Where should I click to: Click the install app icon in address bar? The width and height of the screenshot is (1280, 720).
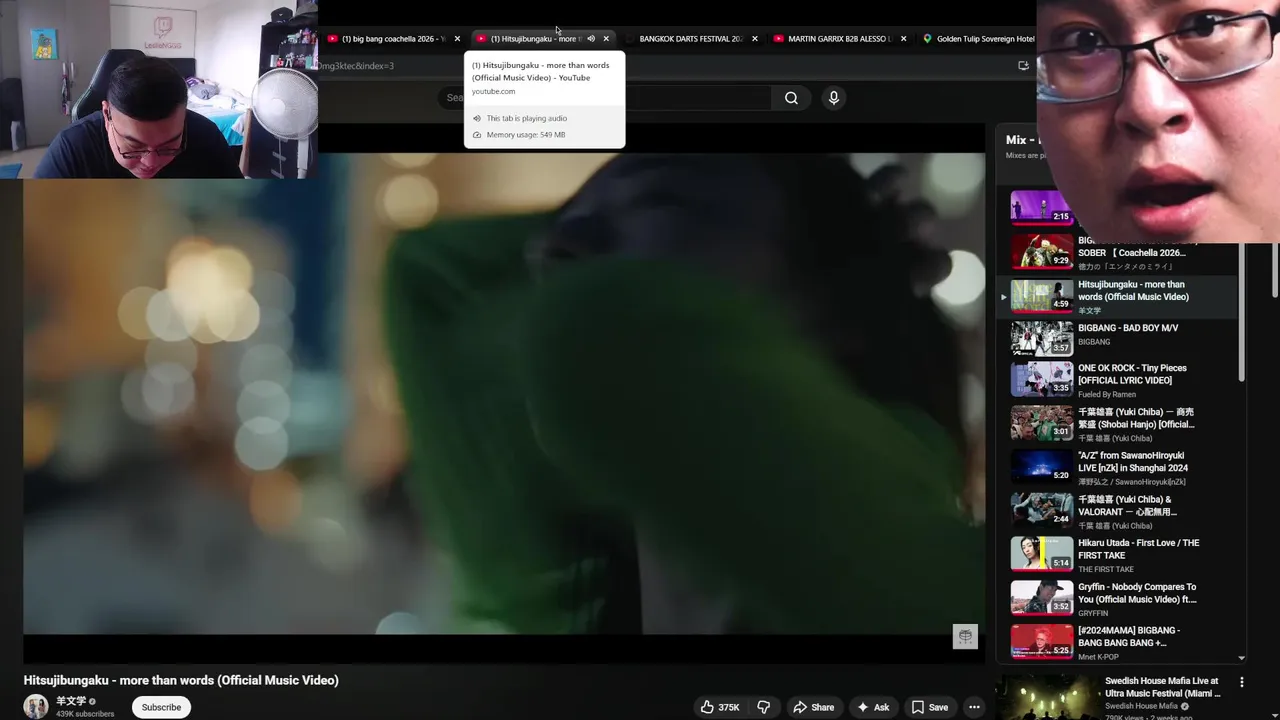1023,66
